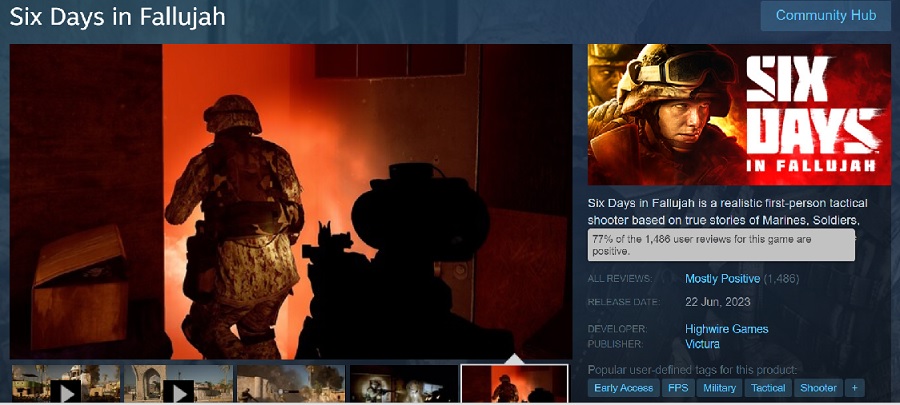Viewport: 900px width, 405px height.
Task: Select the Tactical tag
Action: [x=768, y=388]
